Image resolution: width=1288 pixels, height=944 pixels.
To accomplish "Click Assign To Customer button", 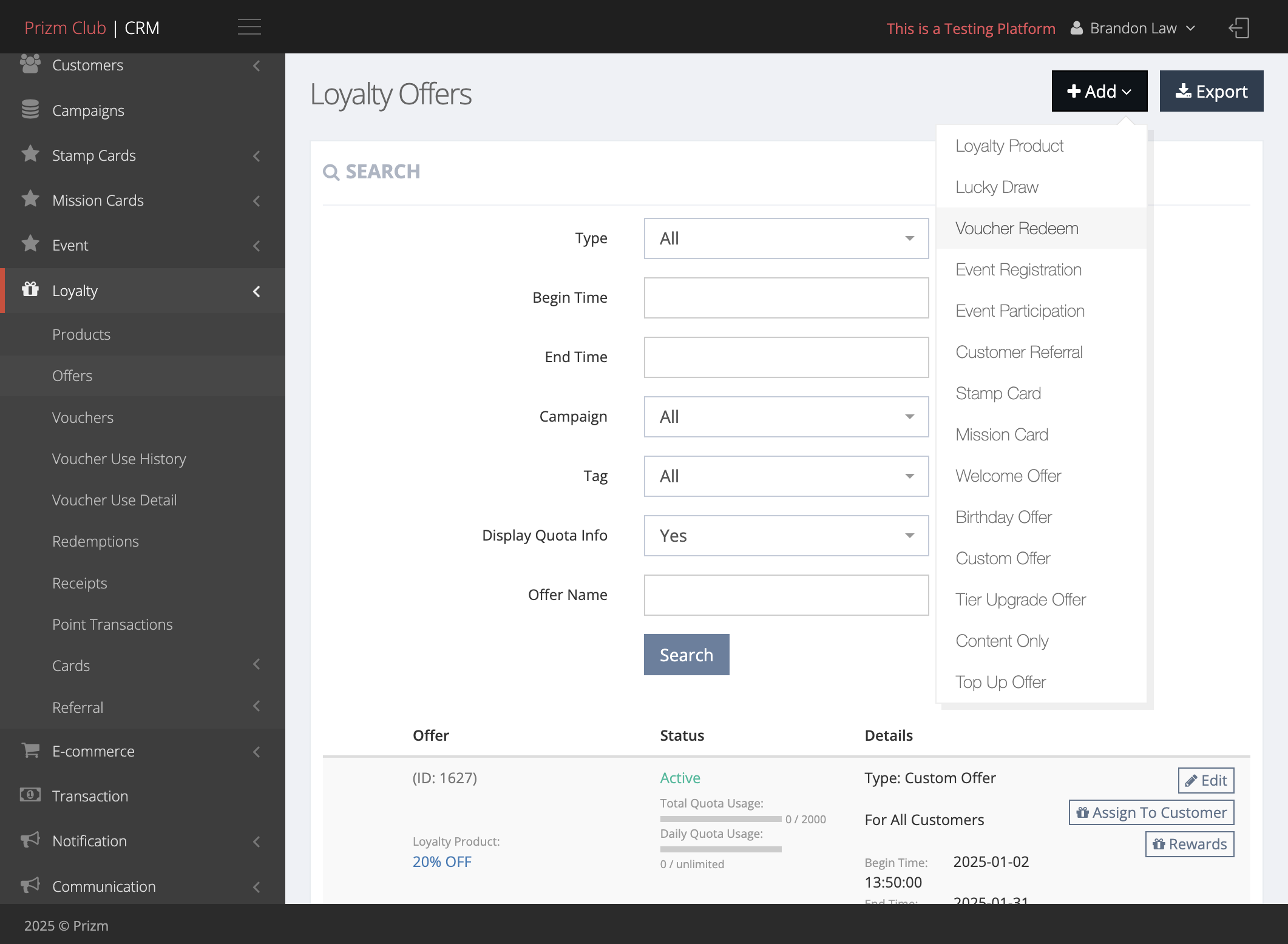I will (1151, 812).
